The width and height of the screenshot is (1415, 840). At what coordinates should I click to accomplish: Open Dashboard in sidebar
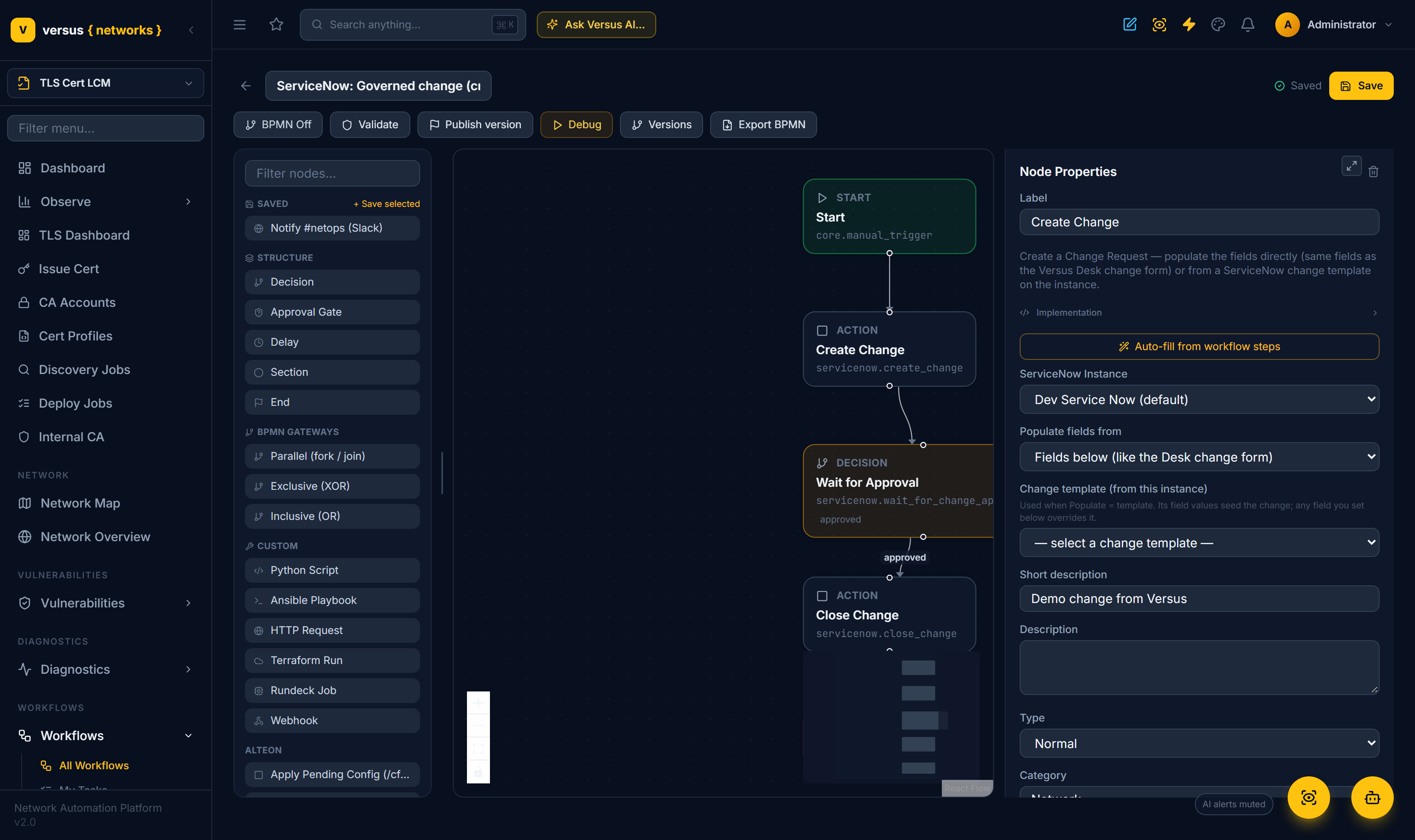(x=106, y=168)
